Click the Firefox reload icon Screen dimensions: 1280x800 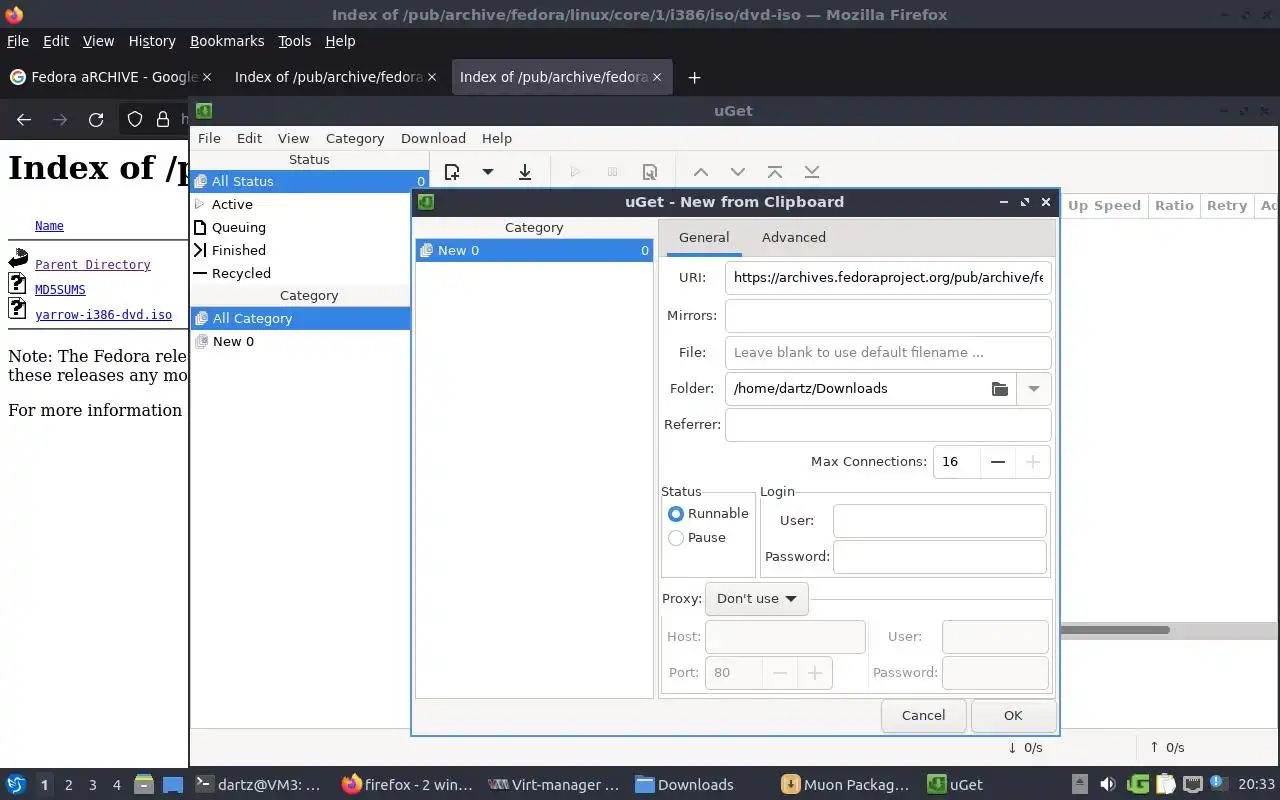point(96,119)
